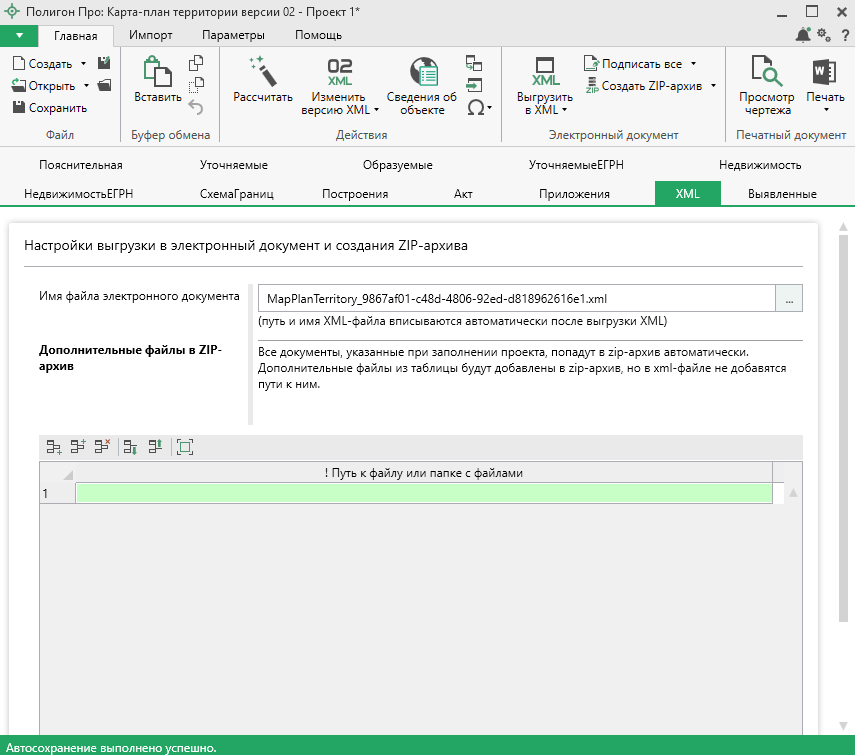This screenshot has height=755, width=855.
Task: Open the СхемаГраниц section tab
Action: click(236, 194)
